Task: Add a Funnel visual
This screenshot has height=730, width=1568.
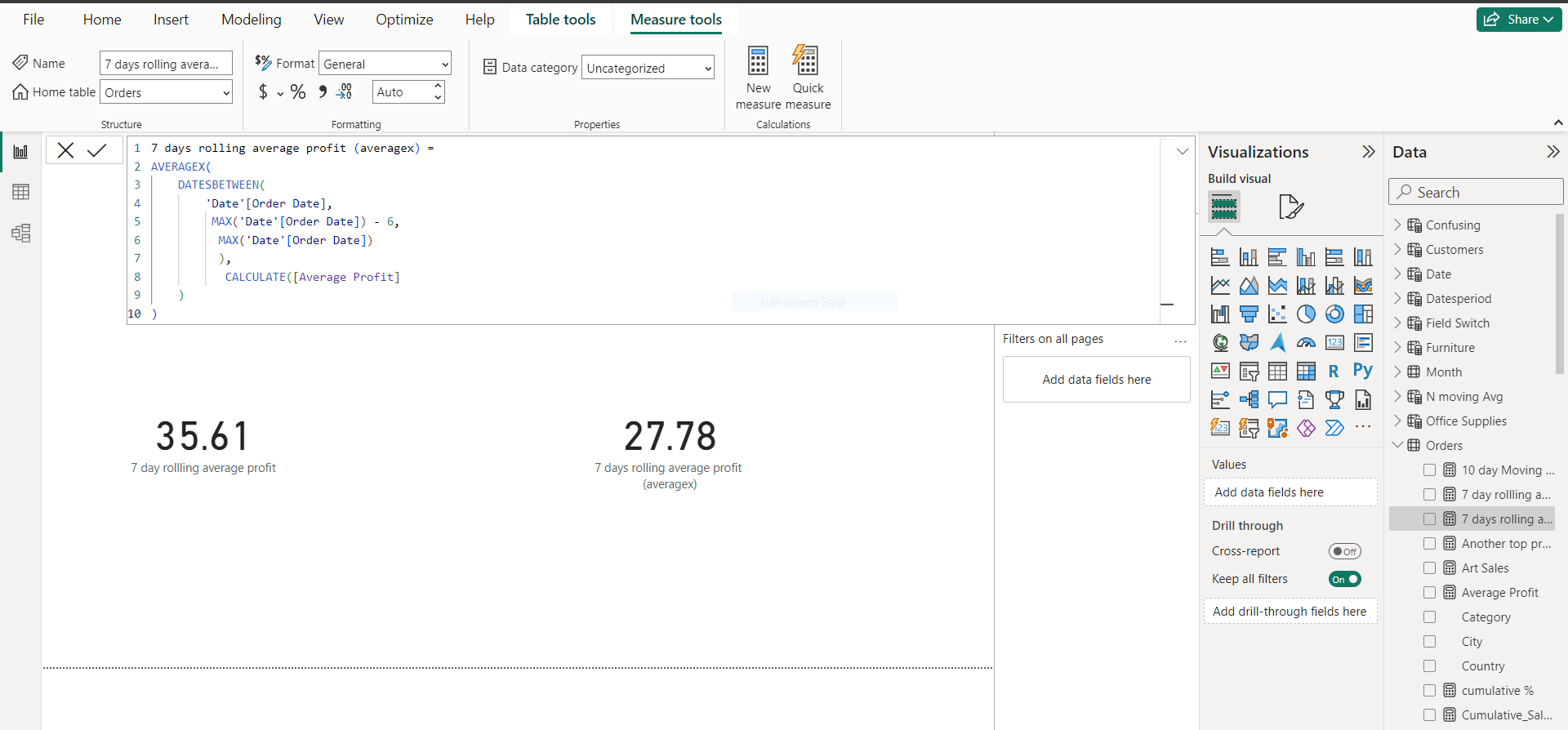Action: (x=1249, y=314)
